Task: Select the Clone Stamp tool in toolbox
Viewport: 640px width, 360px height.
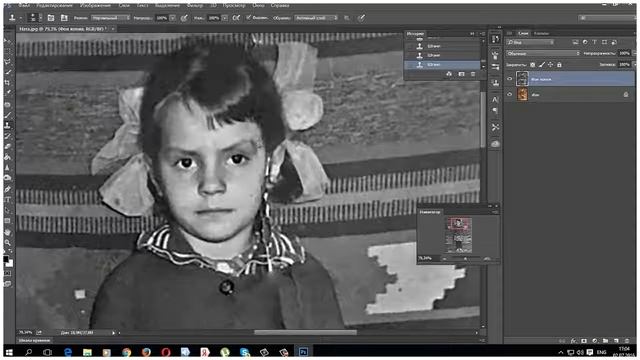Action: (7, 125)
